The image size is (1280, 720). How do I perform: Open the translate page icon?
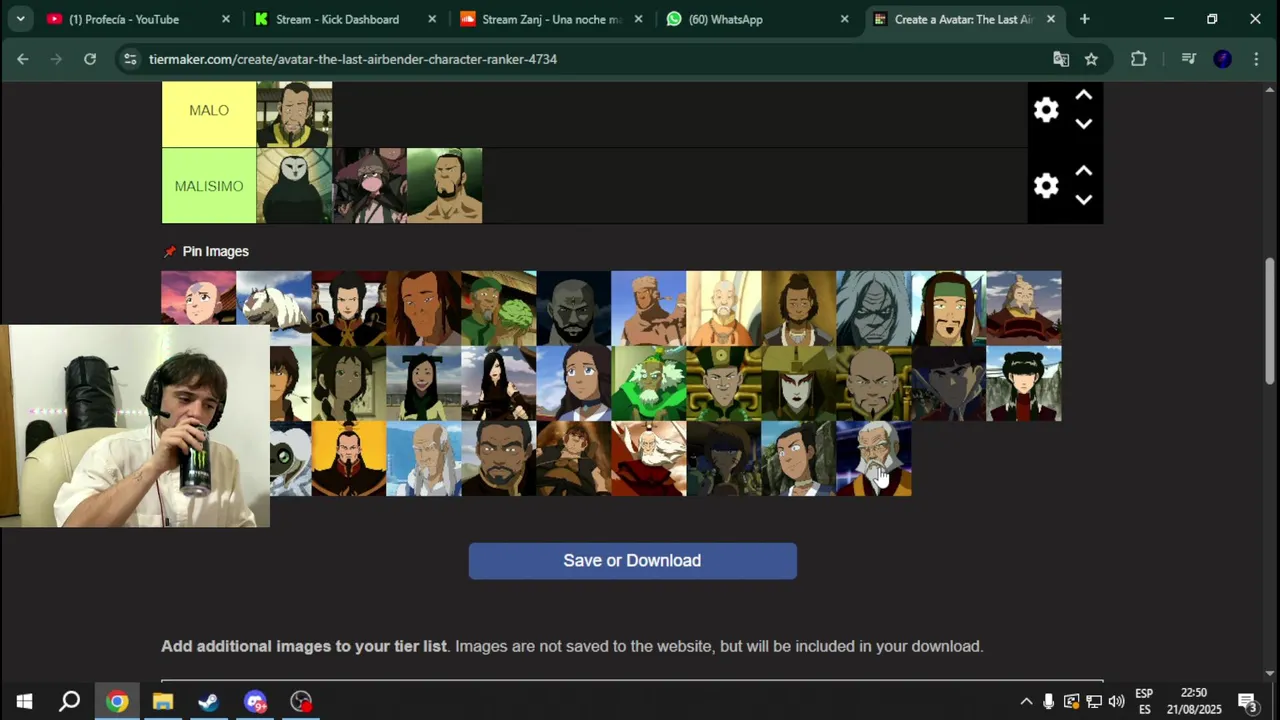click(x=1061, y=59)
